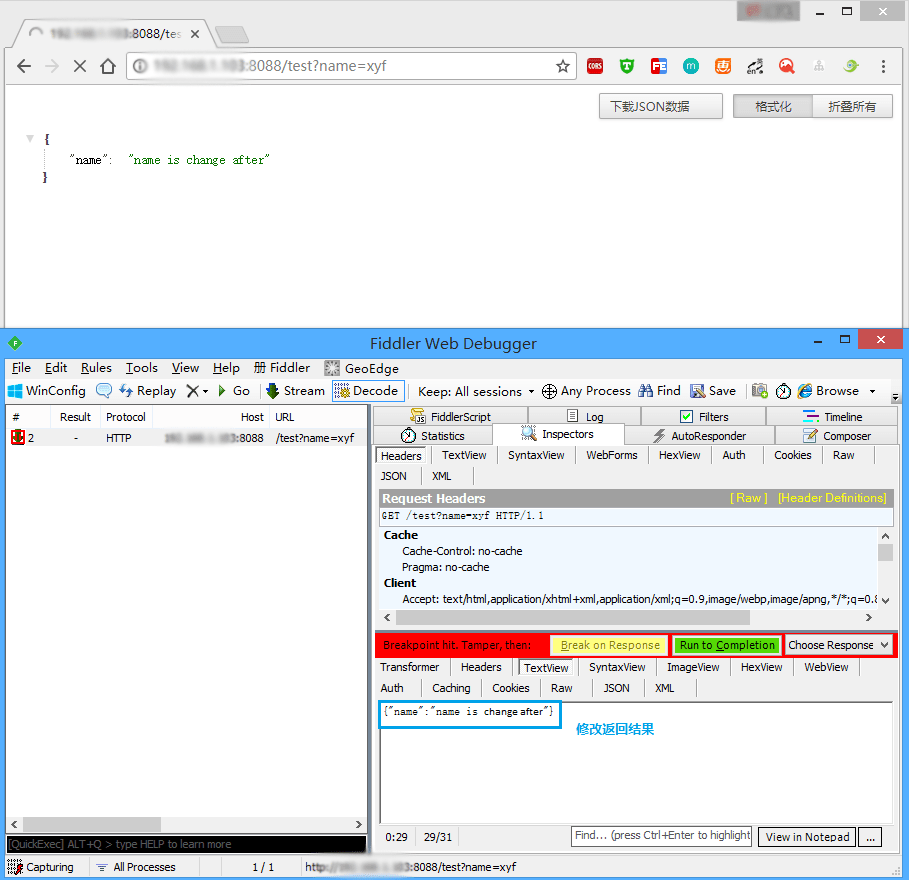Click the [Raw] headers link
The height and width of the screenshot is (880, 909).
tap(748, 498)
